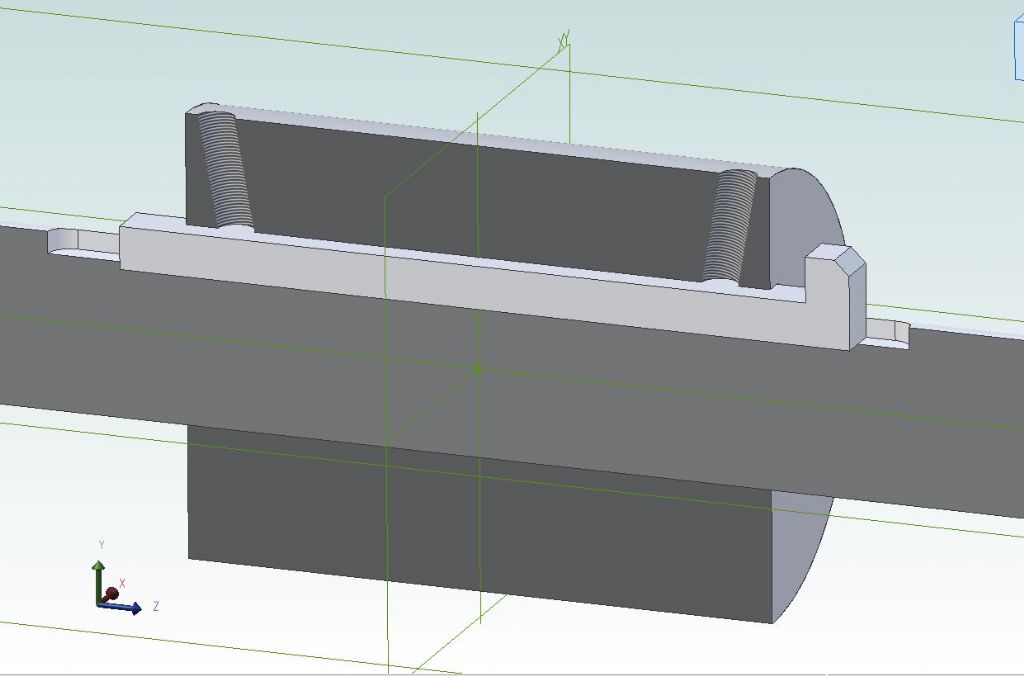
Task: Click the red X axis ball on triad
Action: (112, 594)
